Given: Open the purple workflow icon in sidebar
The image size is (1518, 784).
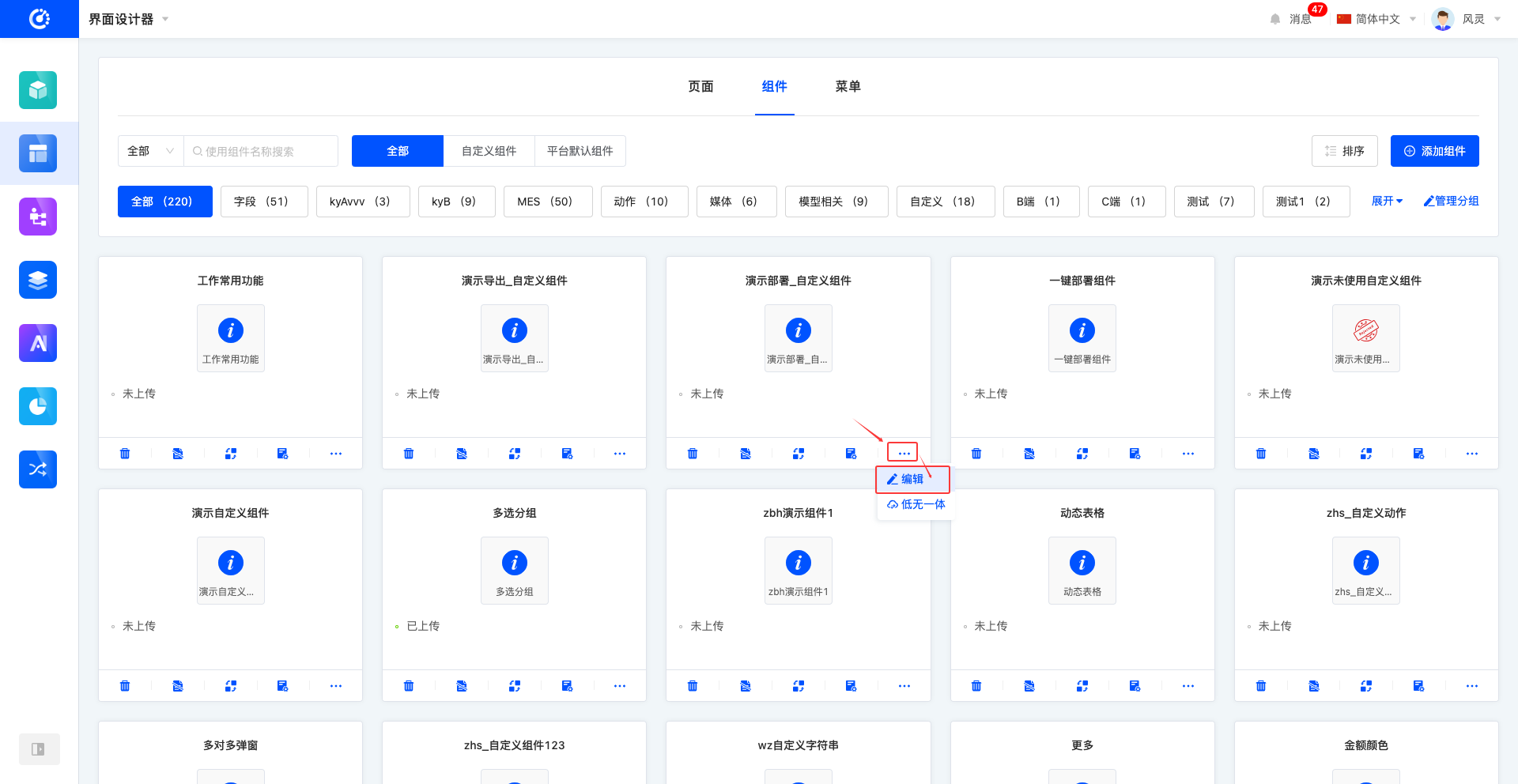Looking at the screenshot, I should (38, 217).
